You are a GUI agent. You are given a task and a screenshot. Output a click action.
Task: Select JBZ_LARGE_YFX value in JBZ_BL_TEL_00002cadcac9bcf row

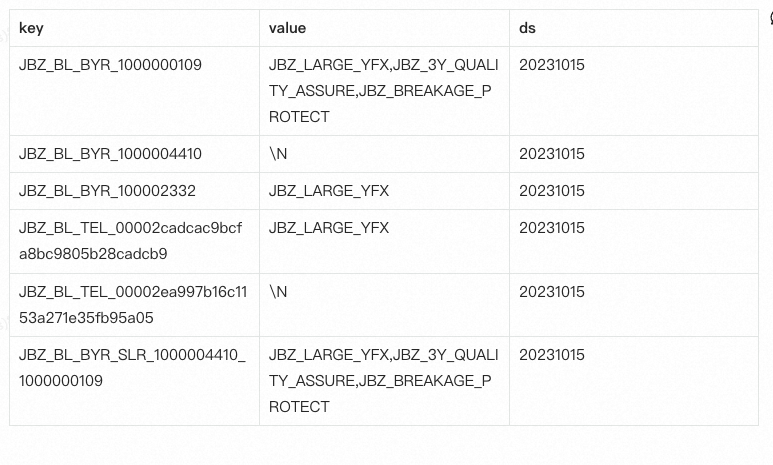pos(329,228)
